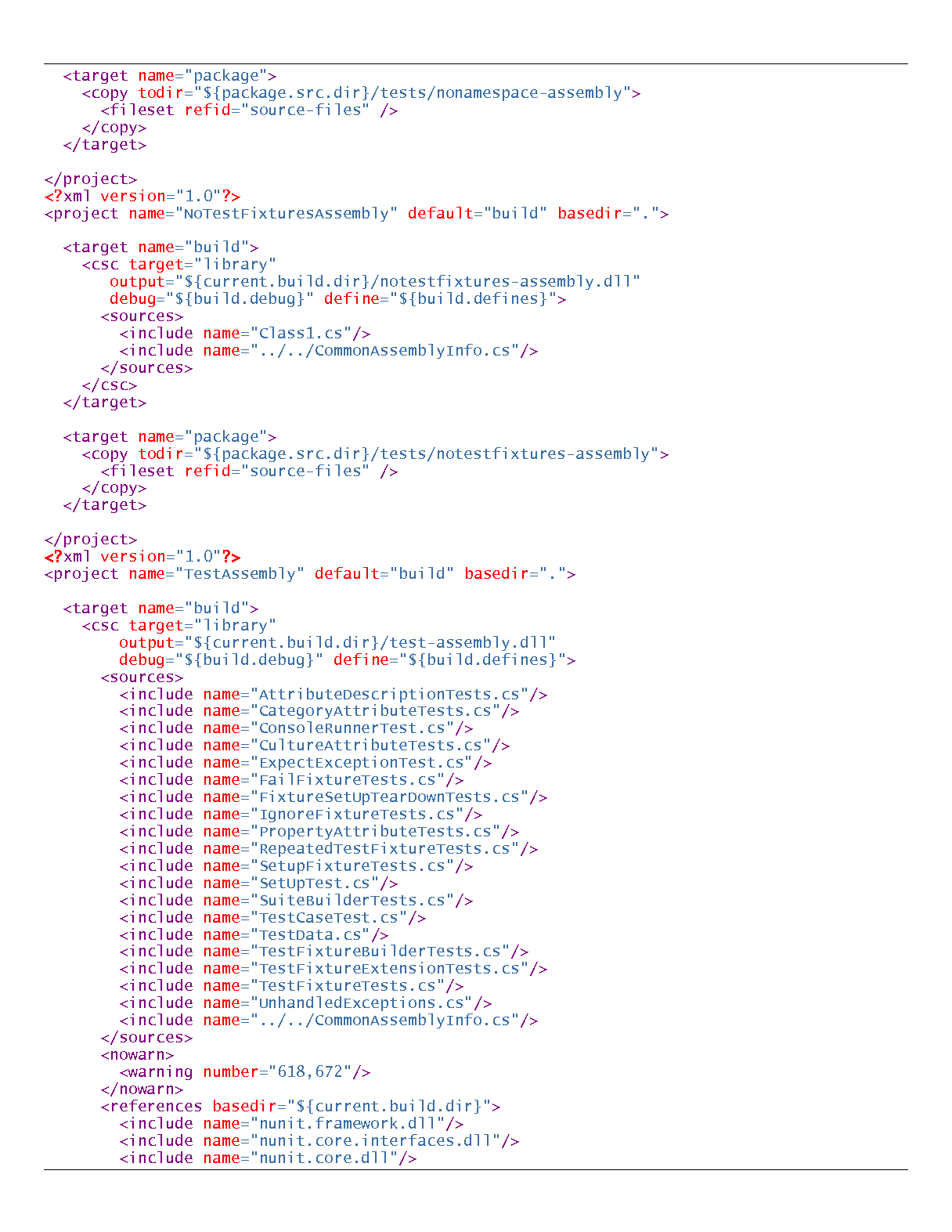Click the RepeatedTestFixtureTests.cs include line
The height and width of the screenshot is (1232, 952).
[x=329, y=848]
